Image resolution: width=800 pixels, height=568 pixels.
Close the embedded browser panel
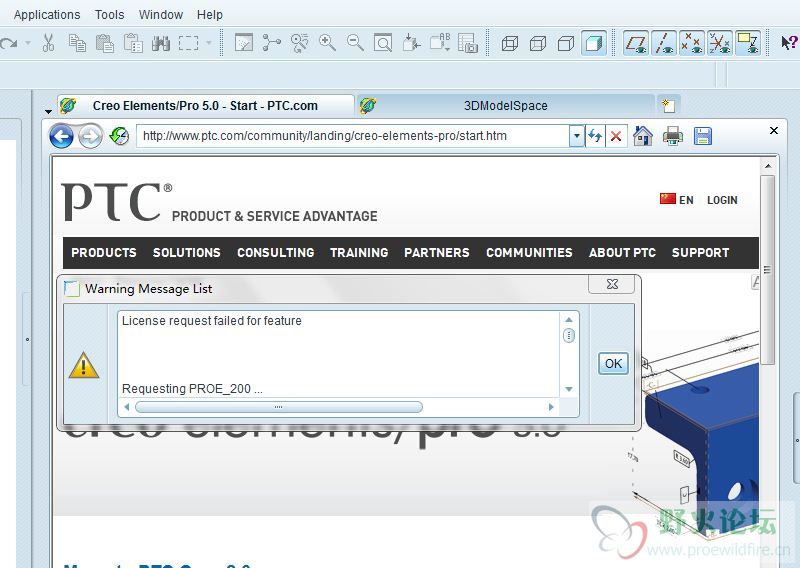coord(773,131)
